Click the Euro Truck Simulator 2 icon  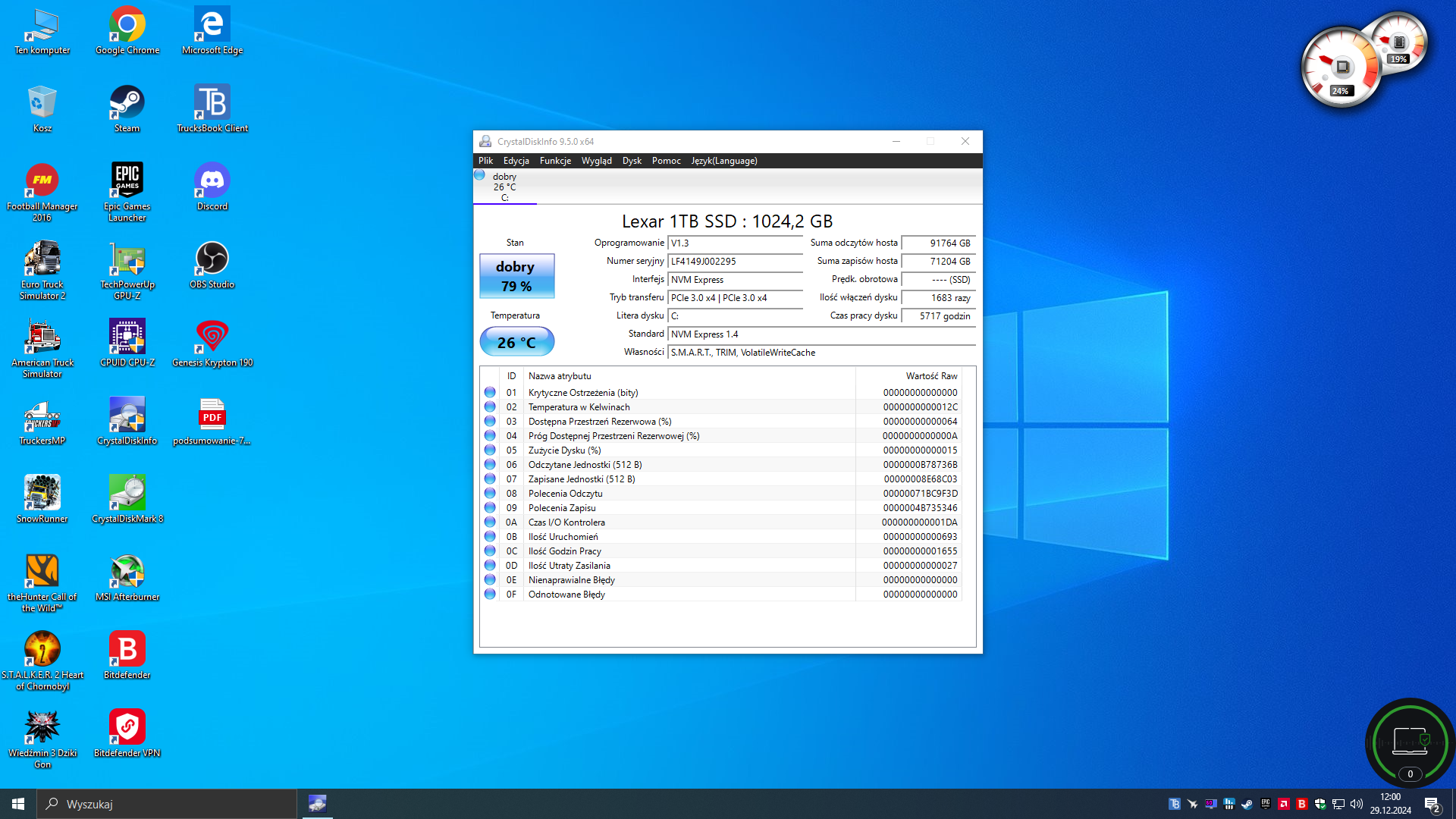point(42,271)
